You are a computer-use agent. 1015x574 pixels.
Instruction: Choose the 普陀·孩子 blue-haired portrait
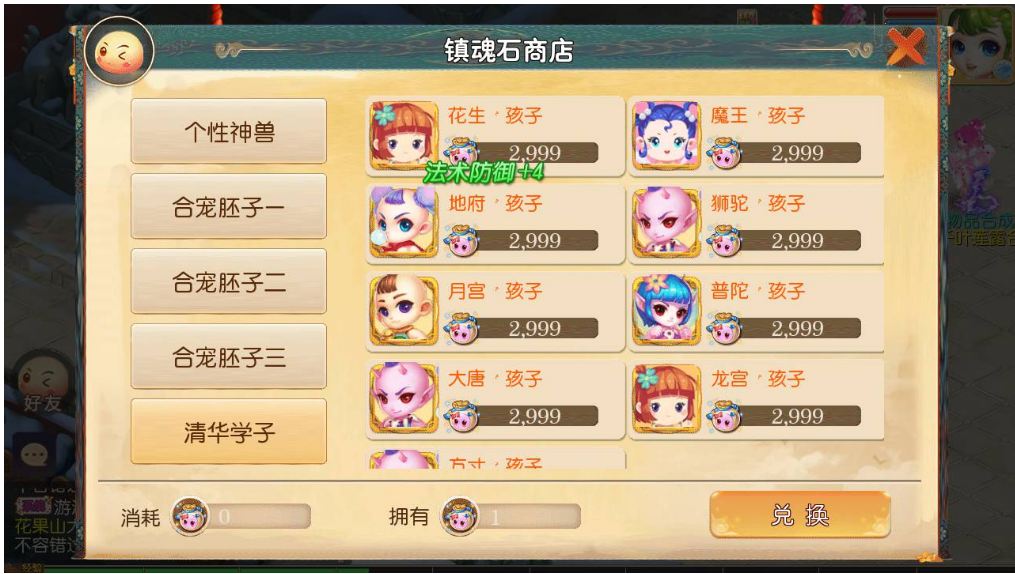click(666, 311)
